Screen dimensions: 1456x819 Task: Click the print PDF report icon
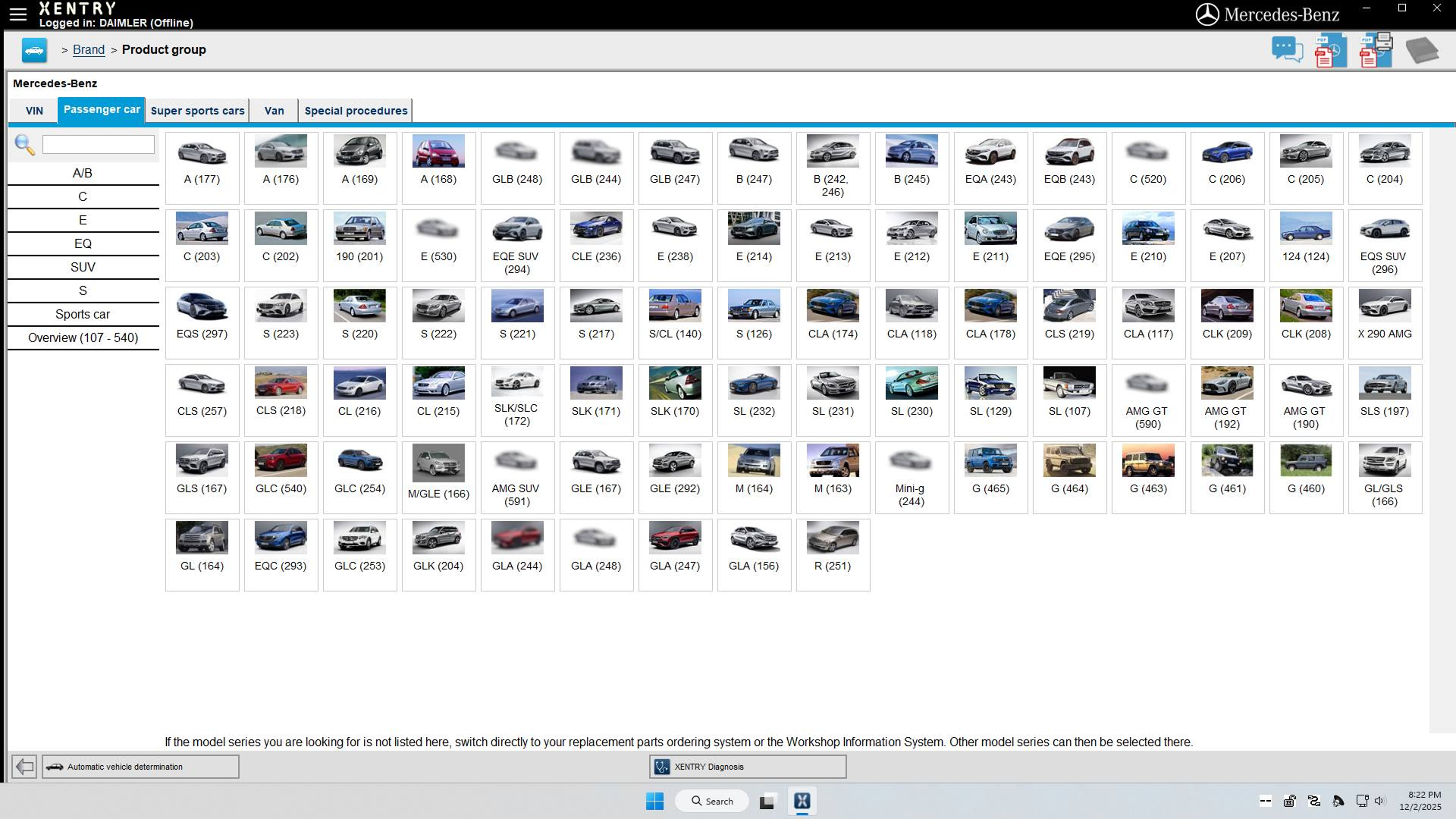pyautogui.click(x=1373, y=49)
